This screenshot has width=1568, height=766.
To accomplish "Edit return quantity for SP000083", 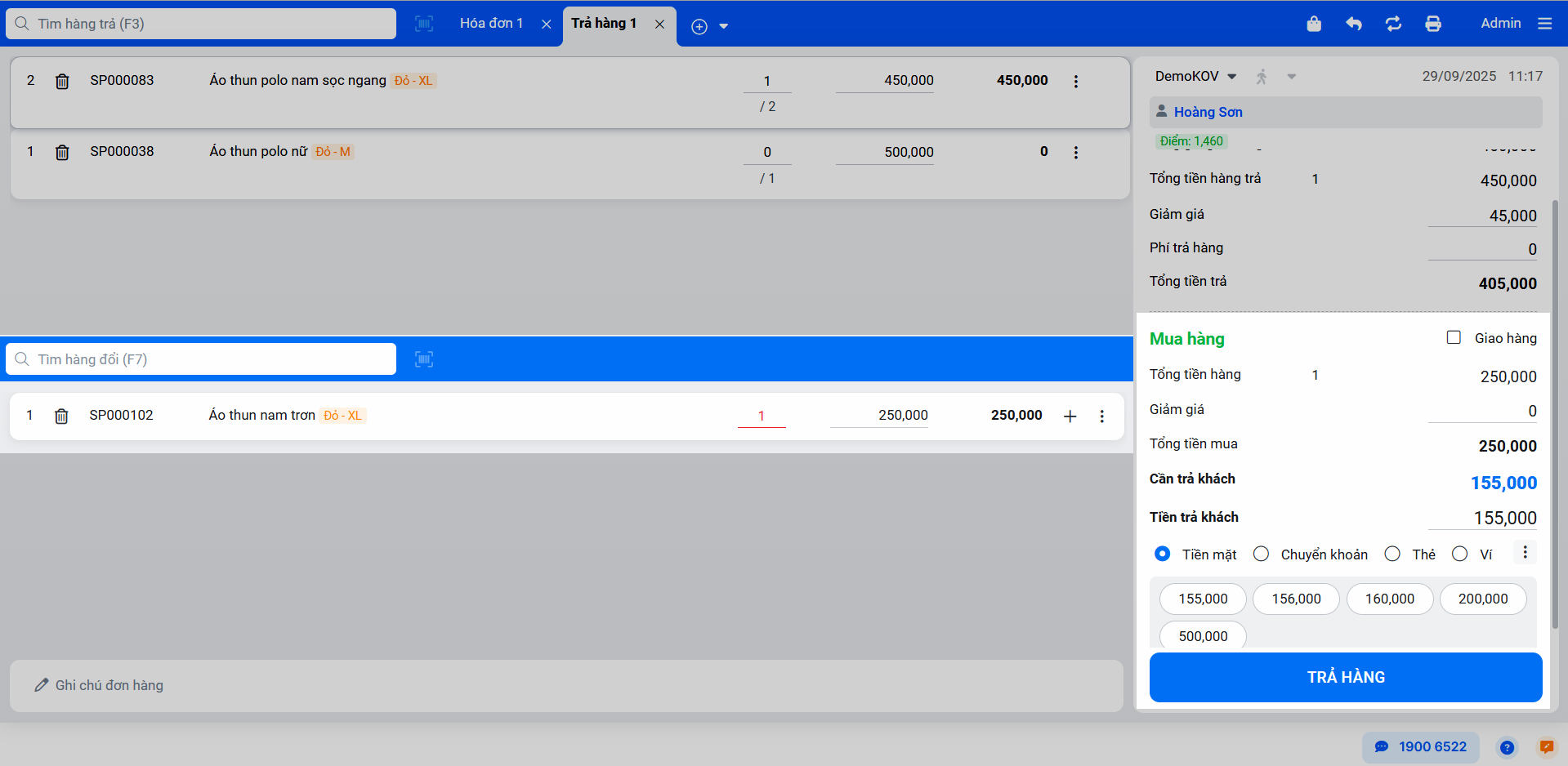I will coord(767,81).
